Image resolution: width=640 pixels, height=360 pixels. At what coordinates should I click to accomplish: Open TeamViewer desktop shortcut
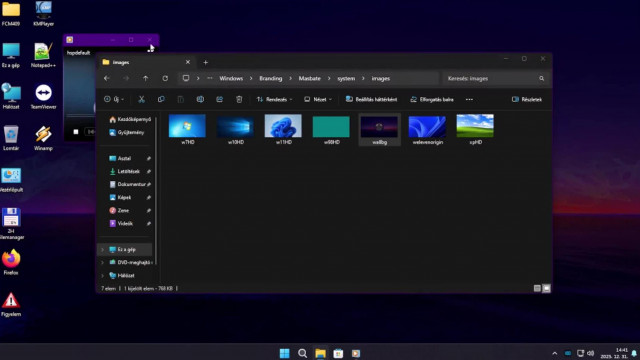click(43, 97)
